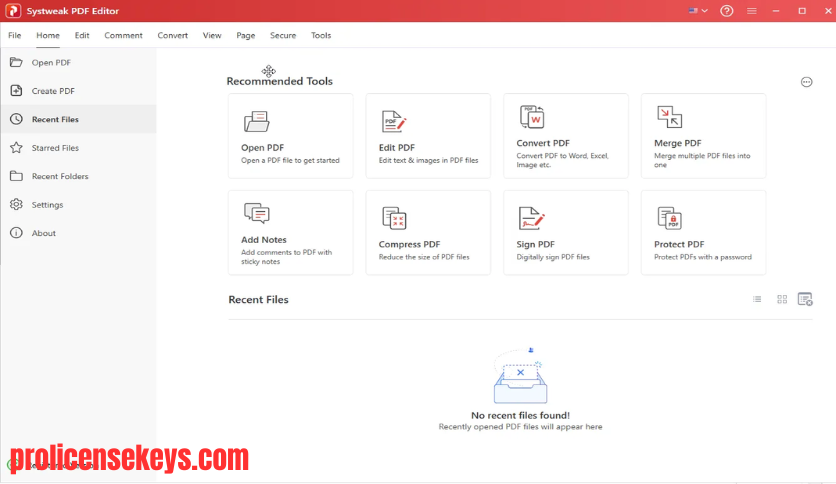Click the Settings gear icon in sidebar
The width and height of the screenshot is (836, 484).
coord(16,205)
